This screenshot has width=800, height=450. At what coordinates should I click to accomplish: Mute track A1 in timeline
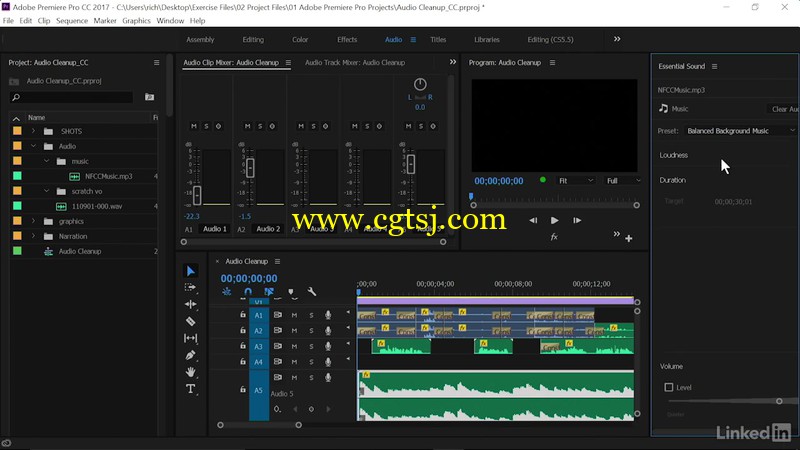point(294,315)
